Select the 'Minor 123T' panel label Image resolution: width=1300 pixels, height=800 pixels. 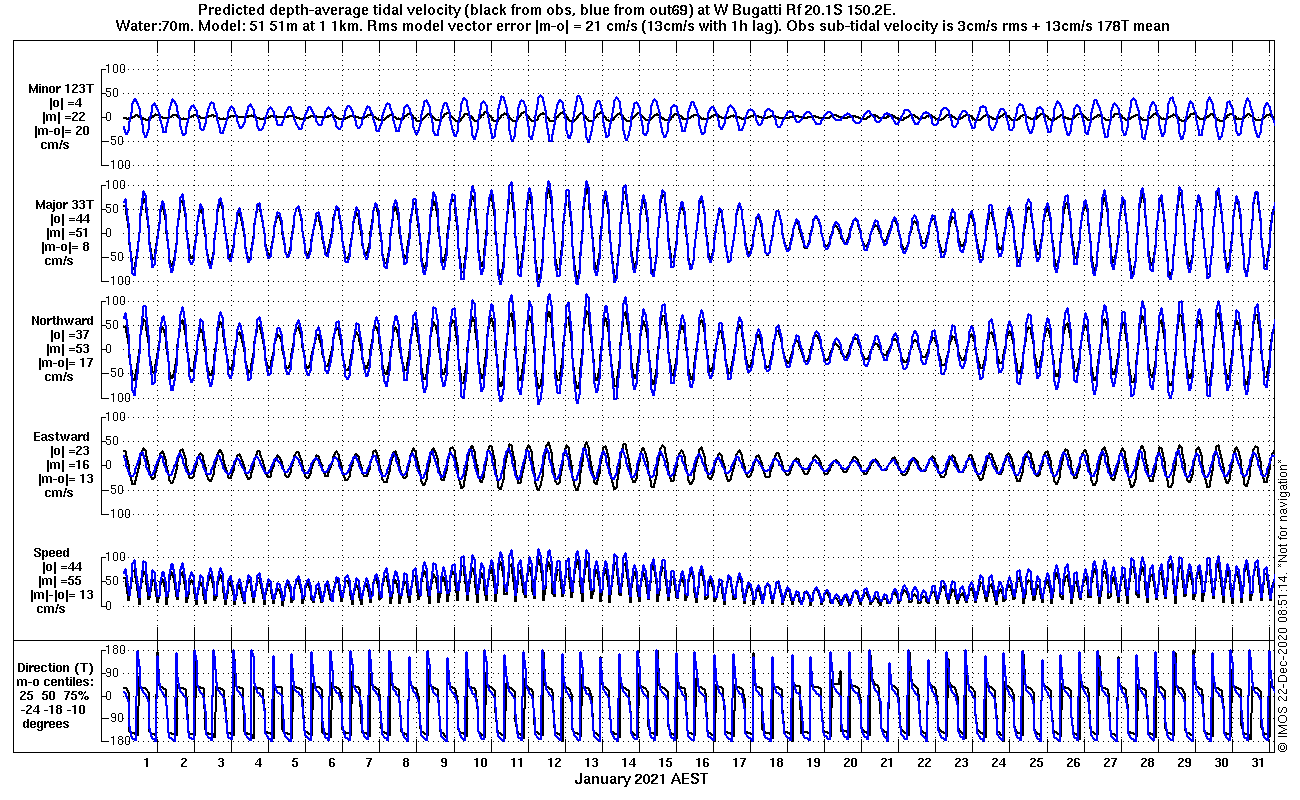pyautogui.click(x=60, y=89)
